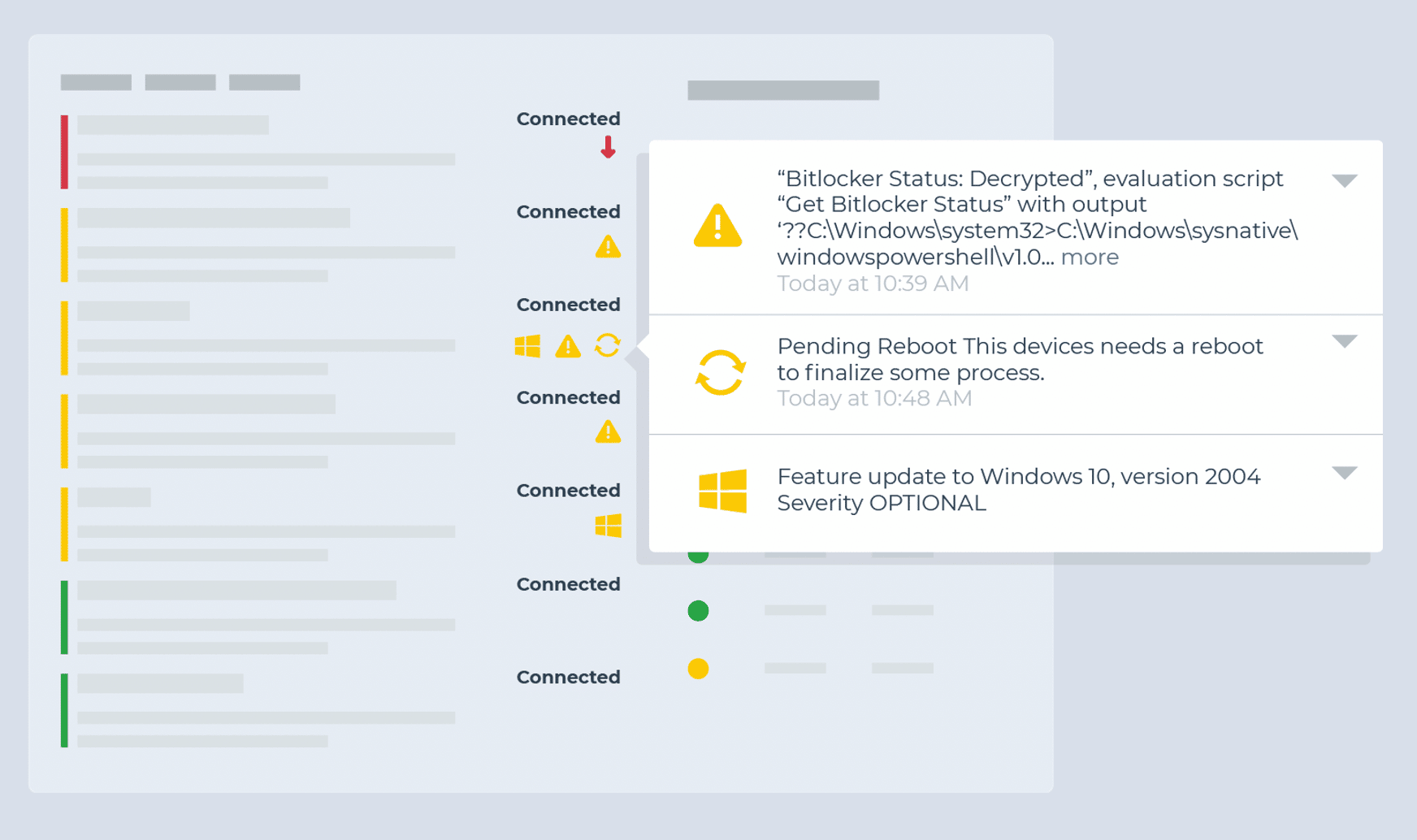The width and height of the screenshot is (1417, 840).
Task: Click the green status dot above the yellow dot
Action: [x=698, y=611]
